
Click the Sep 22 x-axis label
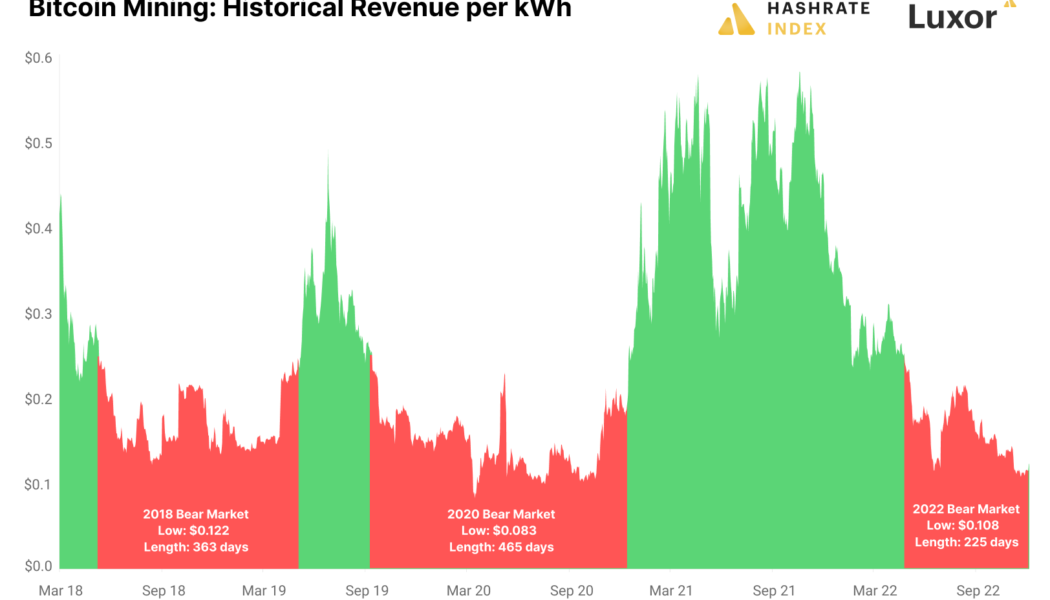click(977, 591)
